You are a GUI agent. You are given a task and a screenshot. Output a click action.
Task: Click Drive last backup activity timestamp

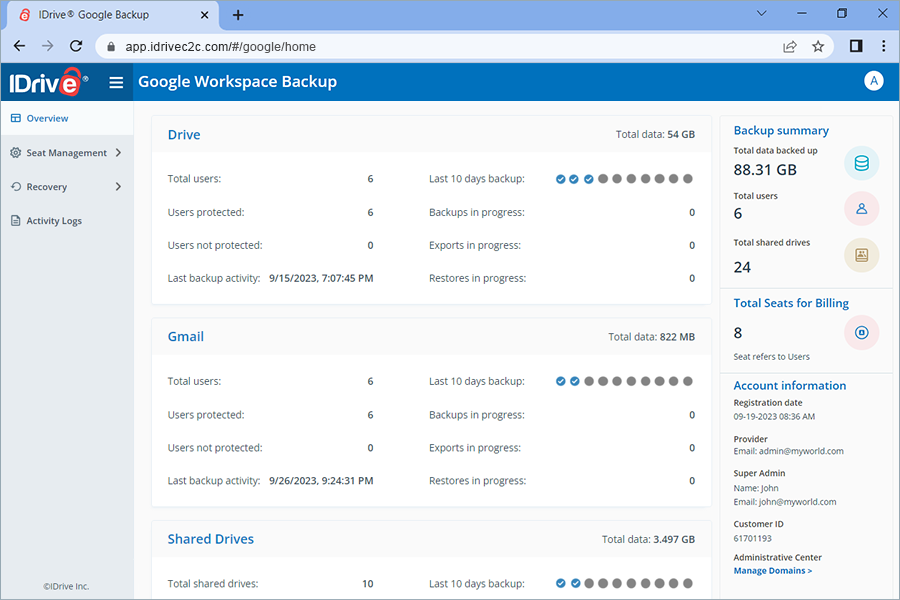click(x=321, y=278)
